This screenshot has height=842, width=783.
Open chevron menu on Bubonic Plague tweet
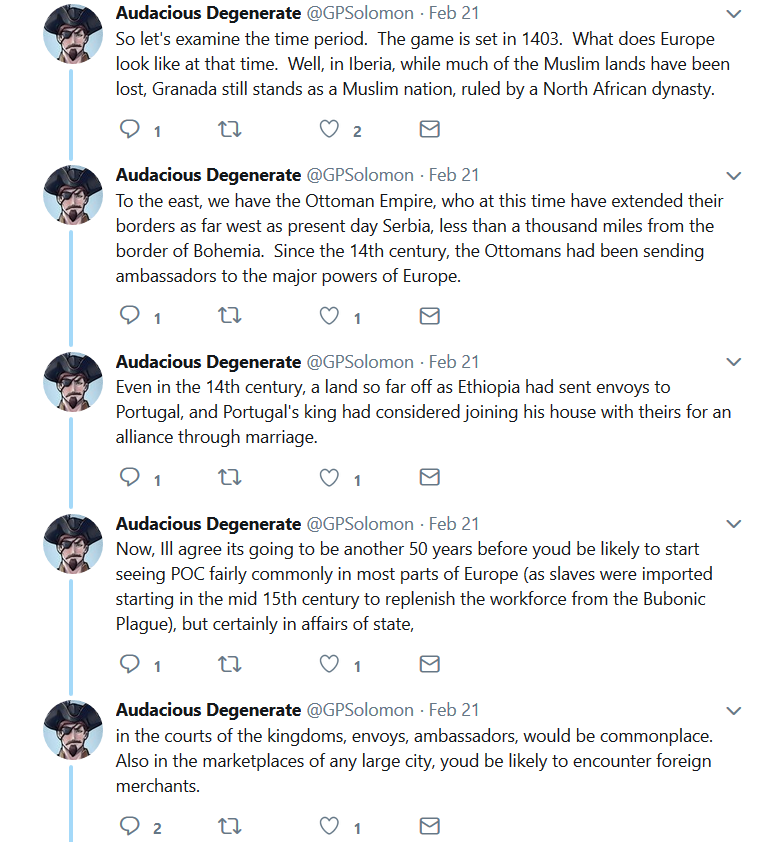coord(734,524)
